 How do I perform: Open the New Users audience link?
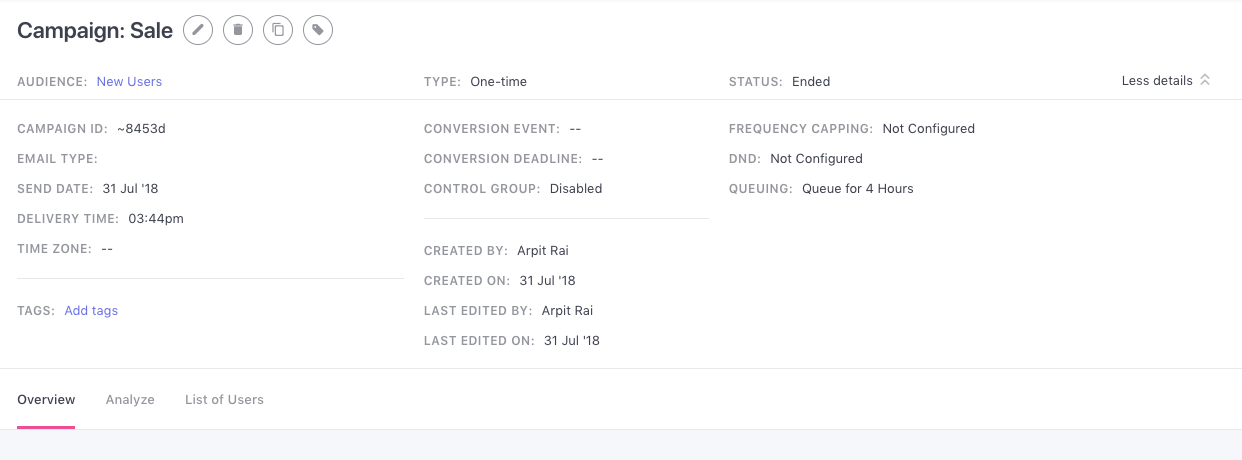[129, 82]
